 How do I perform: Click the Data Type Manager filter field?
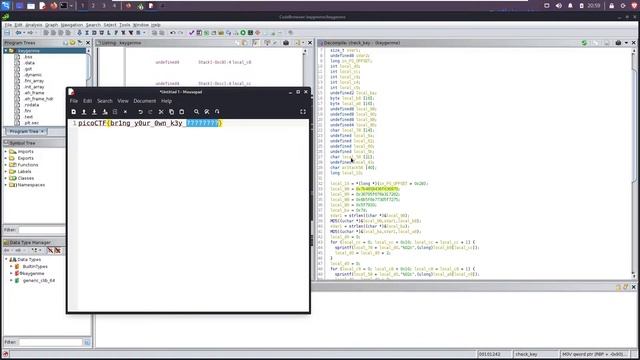[x=51, y=342]
